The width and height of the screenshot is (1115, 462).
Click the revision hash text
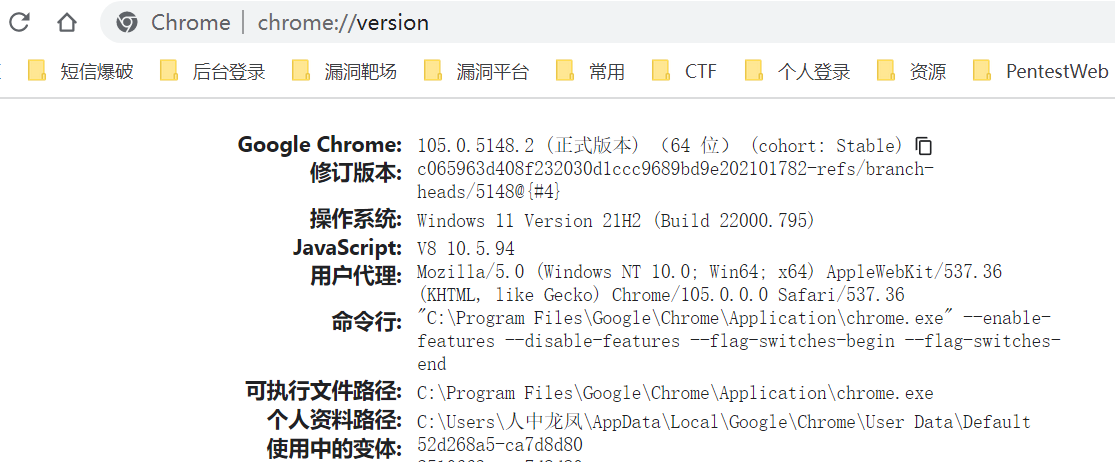pos(675,170)
